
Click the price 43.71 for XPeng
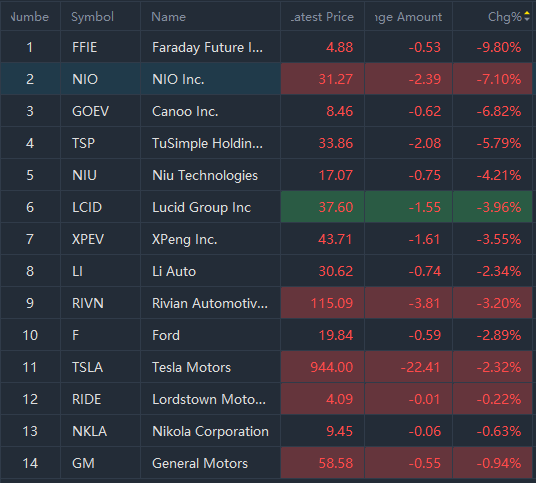pos(335,239)
